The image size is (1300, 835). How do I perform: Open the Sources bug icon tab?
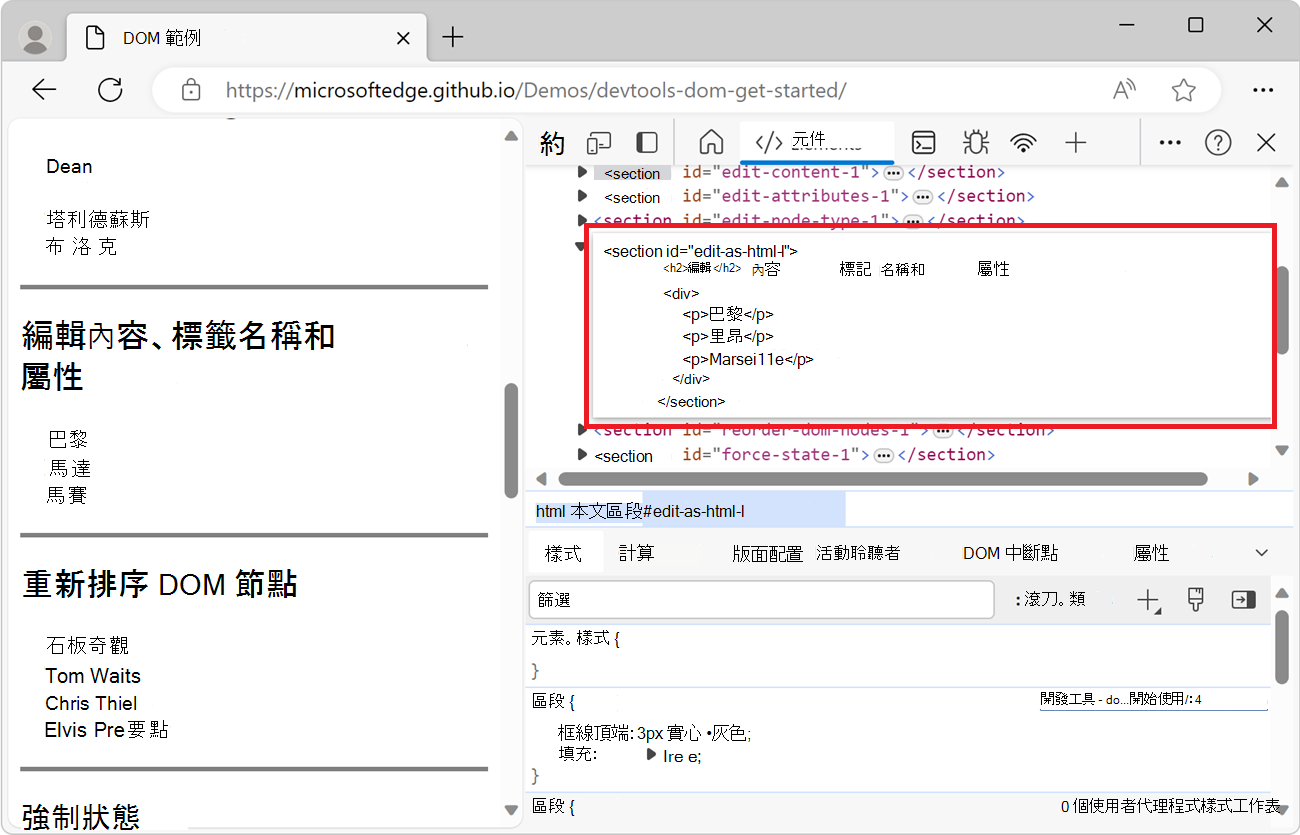pyautogui.click(x=975, y=142)
